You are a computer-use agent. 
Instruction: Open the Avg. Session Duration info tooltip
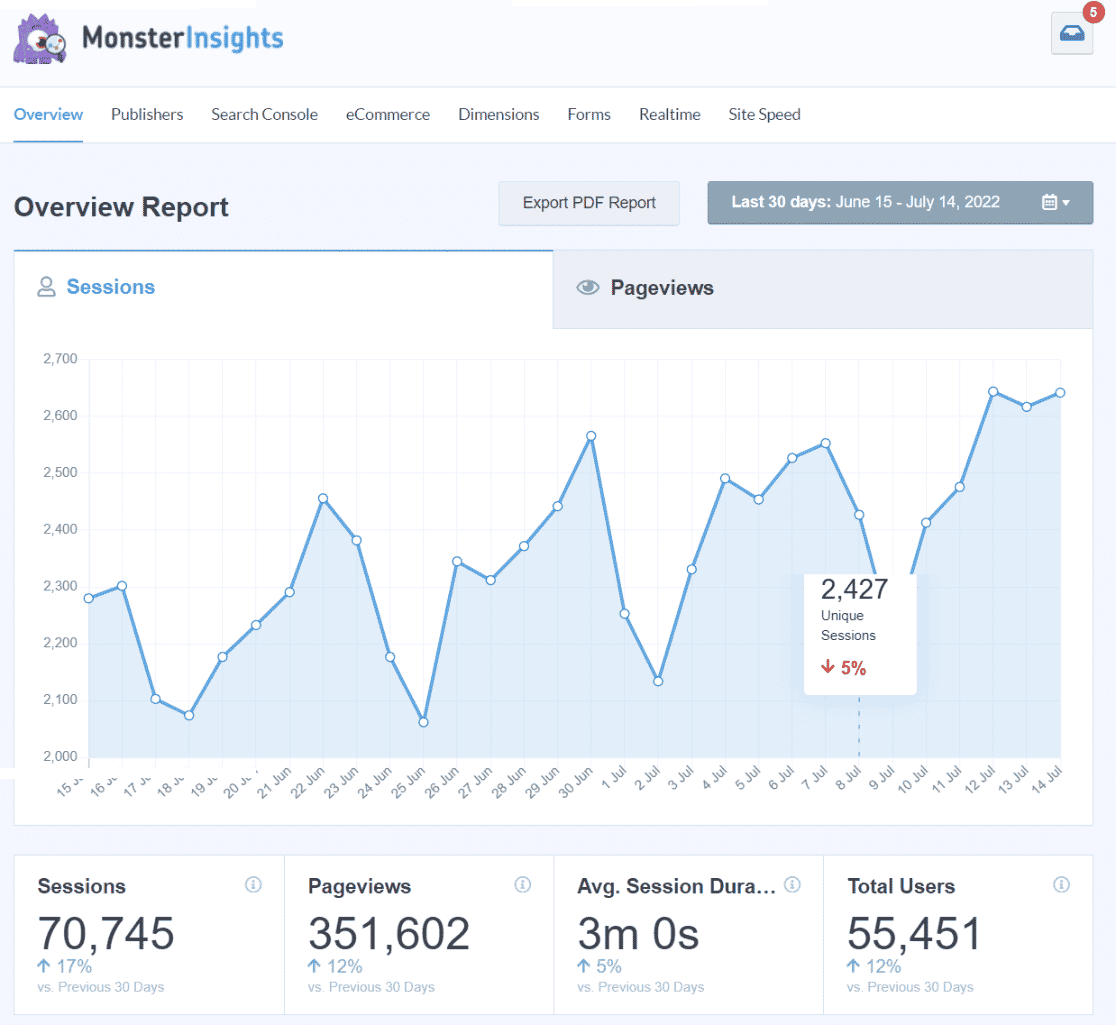(791, 885)
